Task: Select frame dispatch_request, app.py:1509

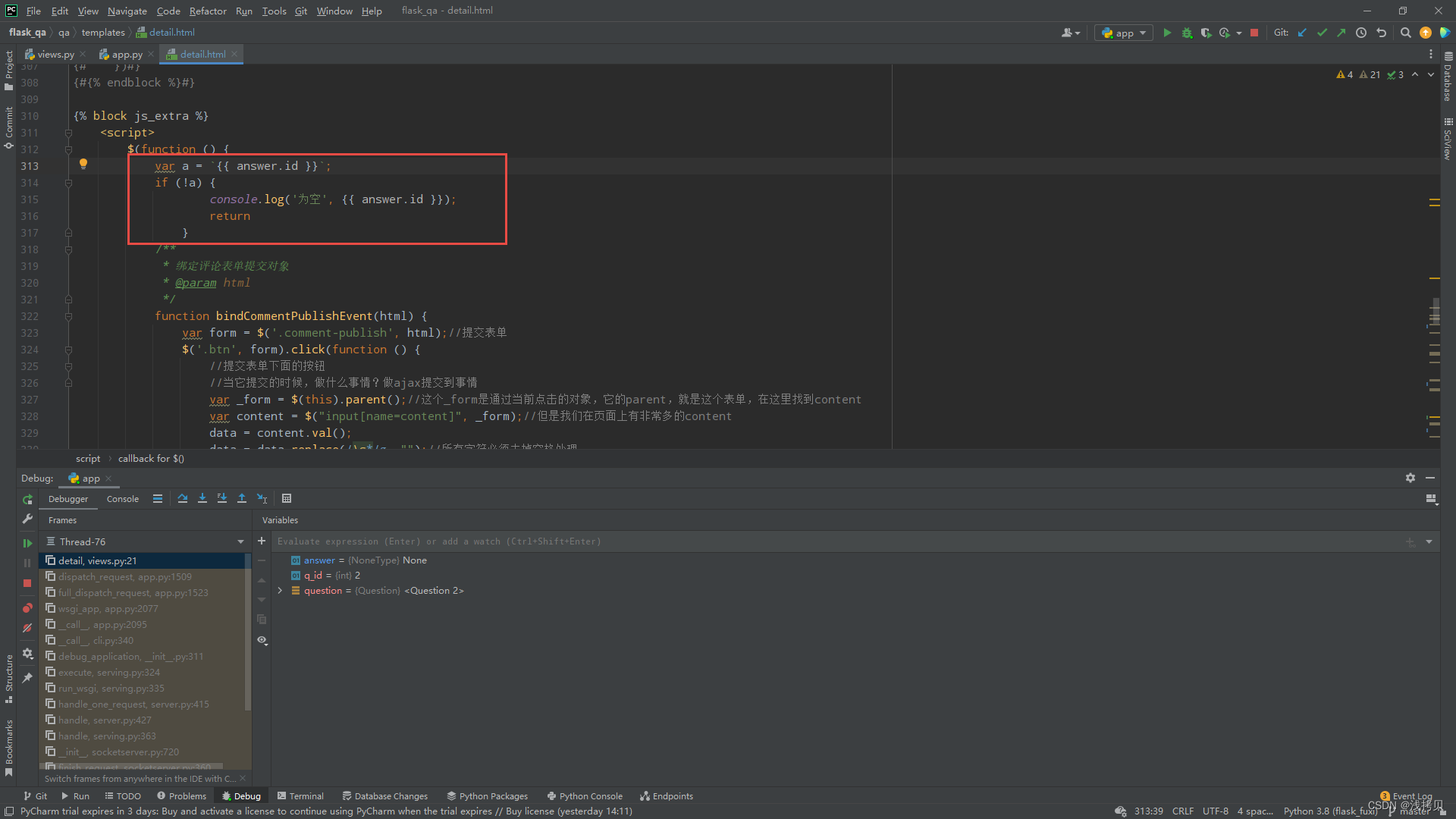Action: pyautogui.click(x=125, y=577)
